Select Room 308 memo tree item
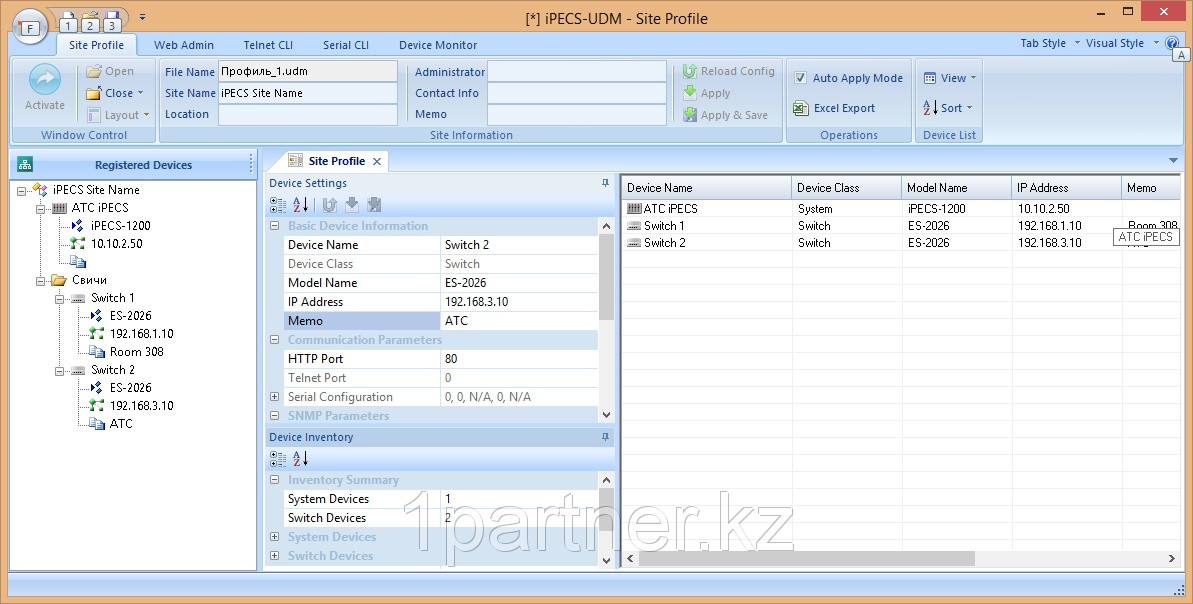 pos(136,351)
